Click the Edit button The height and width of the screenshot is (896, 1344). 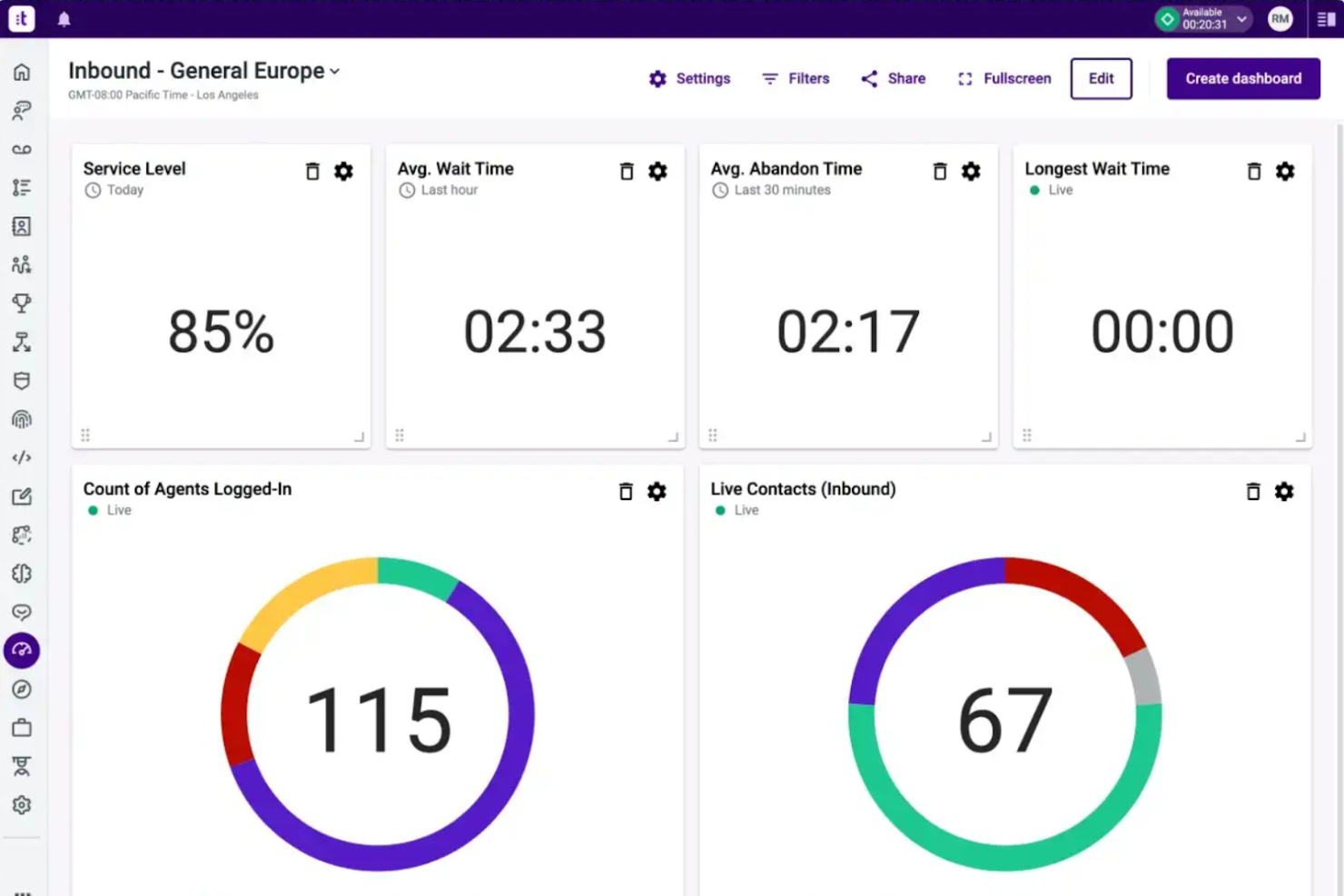[x=1101, y=78]
